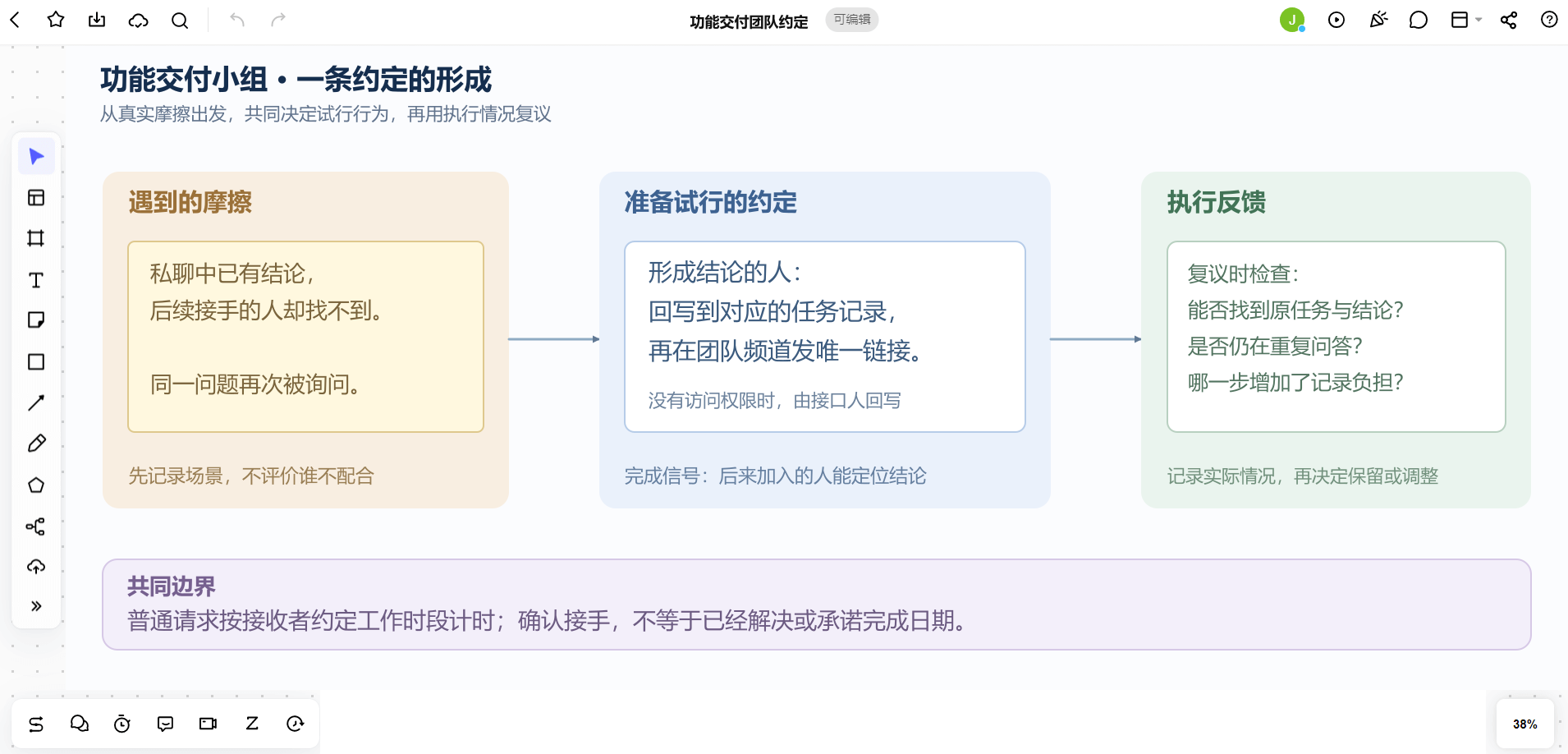Viewport: 1568px width, 754px height.
Task: Open the comments bubble in header
Action: 1419,20
